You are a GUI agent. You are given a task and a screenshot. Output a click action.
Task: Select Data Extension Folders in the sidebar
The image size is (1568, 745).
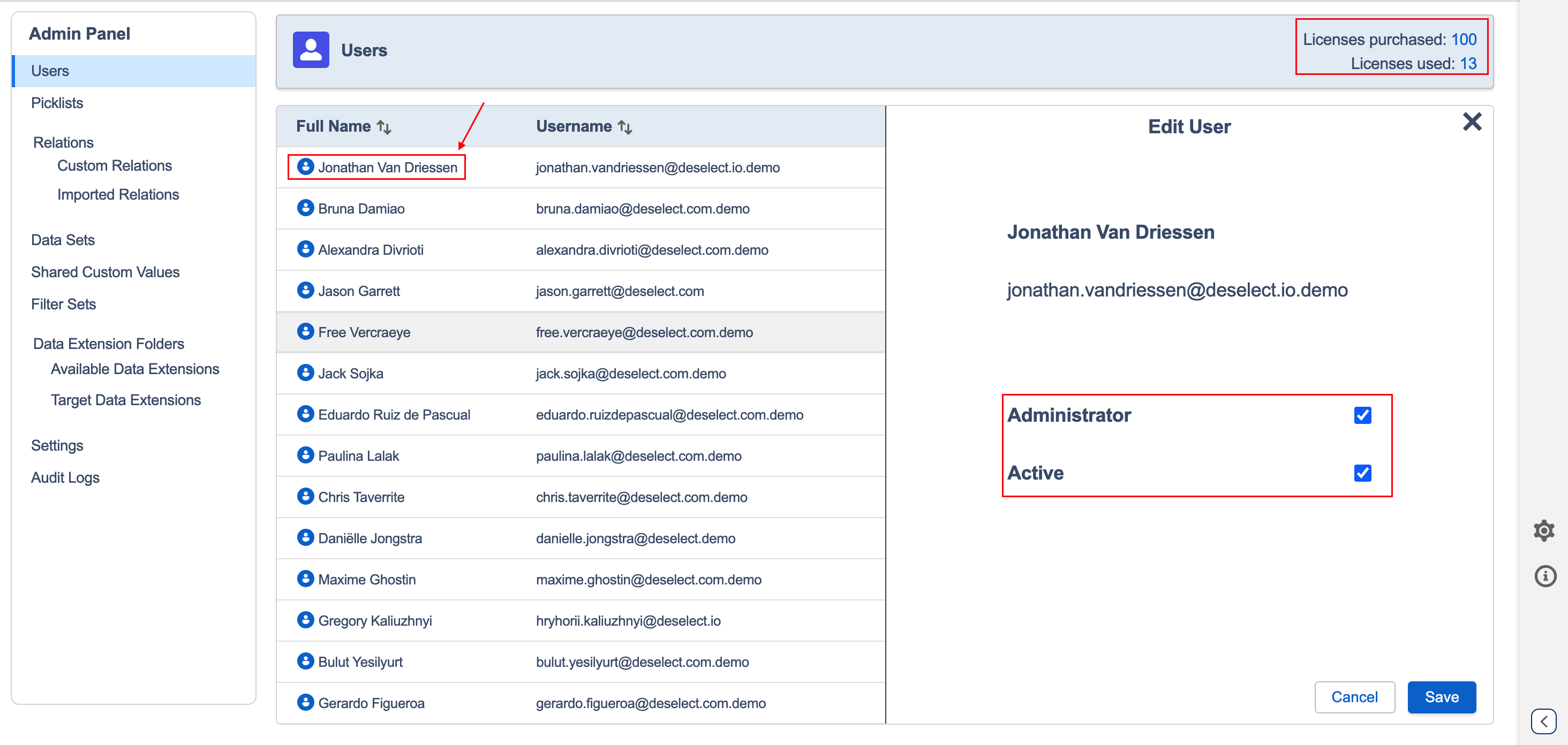pos(108,344)
